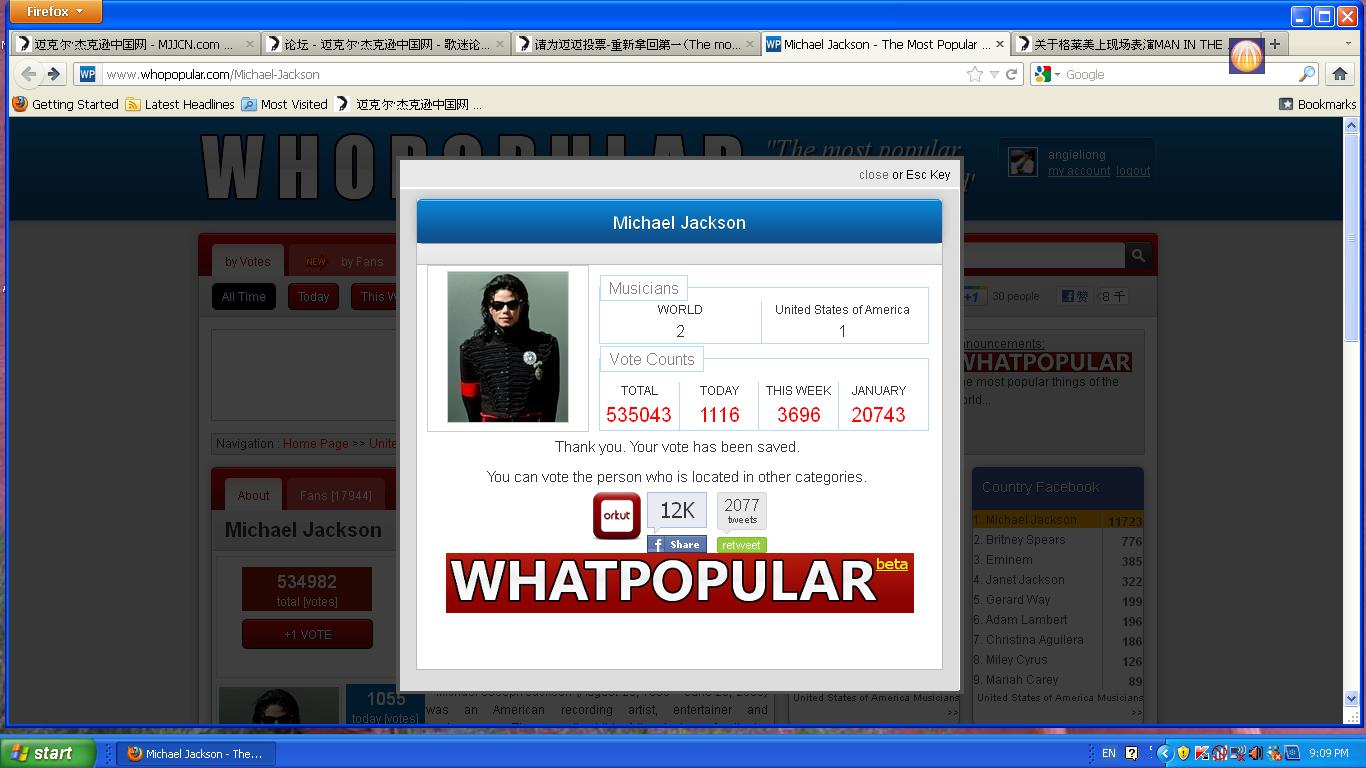Open the Firefox menu dropdown

55,12
